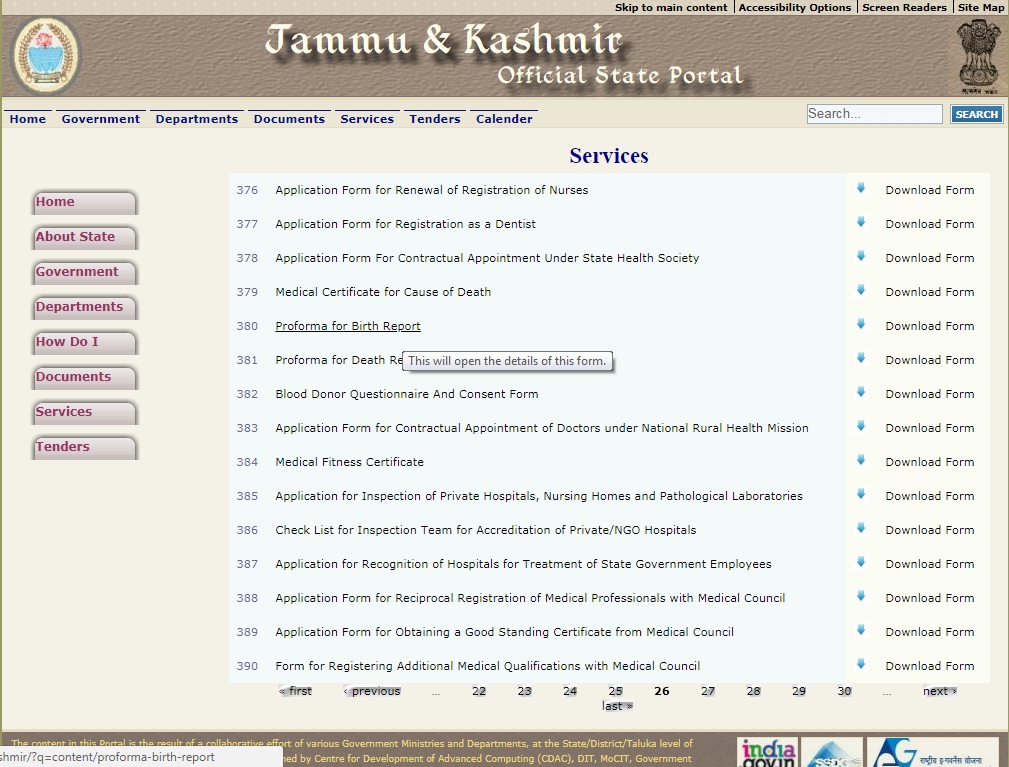Image resolution: width=1009 pixels, height=767 pixels.
Task: Open the Proforma for Birth Report link
Action: tap(347, 326)
